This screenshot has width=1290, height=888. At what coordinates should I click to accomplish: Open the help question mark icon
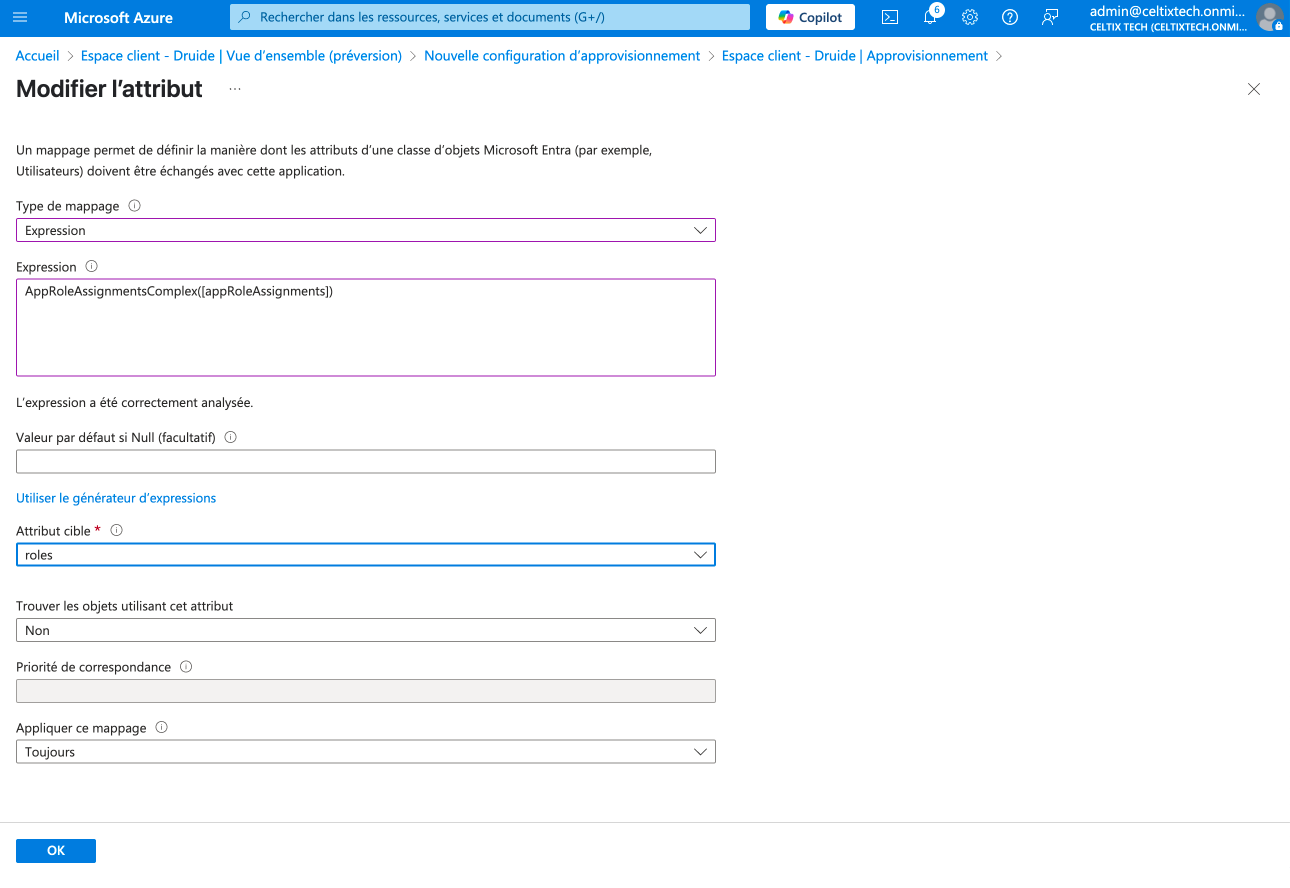[x=1010, y=17]
